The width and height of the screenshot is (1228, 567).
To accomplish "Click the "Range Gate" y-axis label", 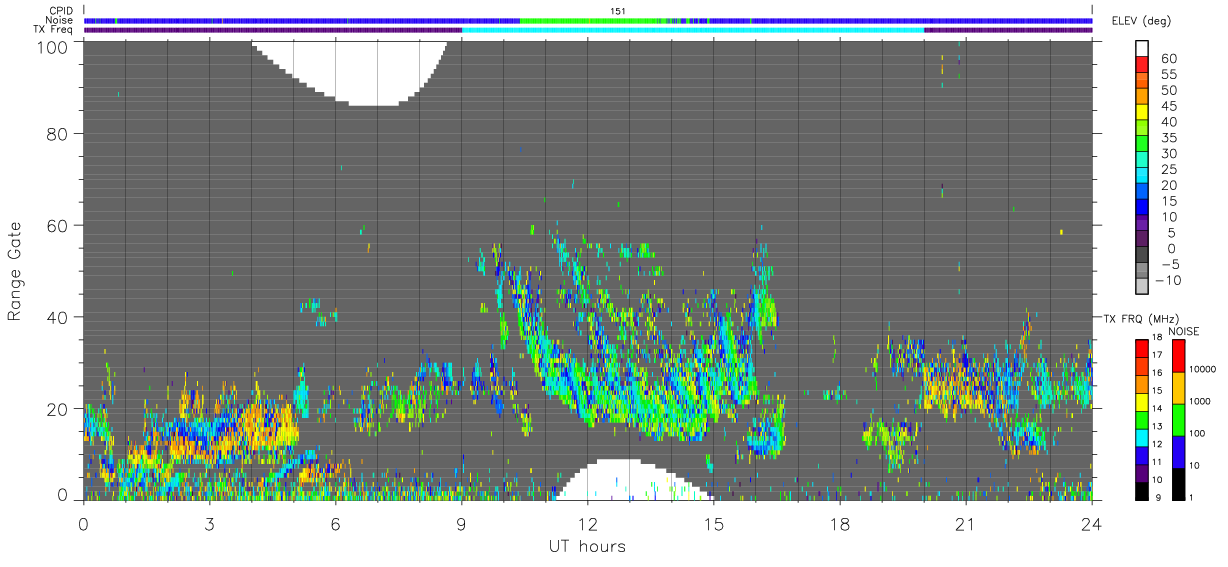I will tap(15, 271).
